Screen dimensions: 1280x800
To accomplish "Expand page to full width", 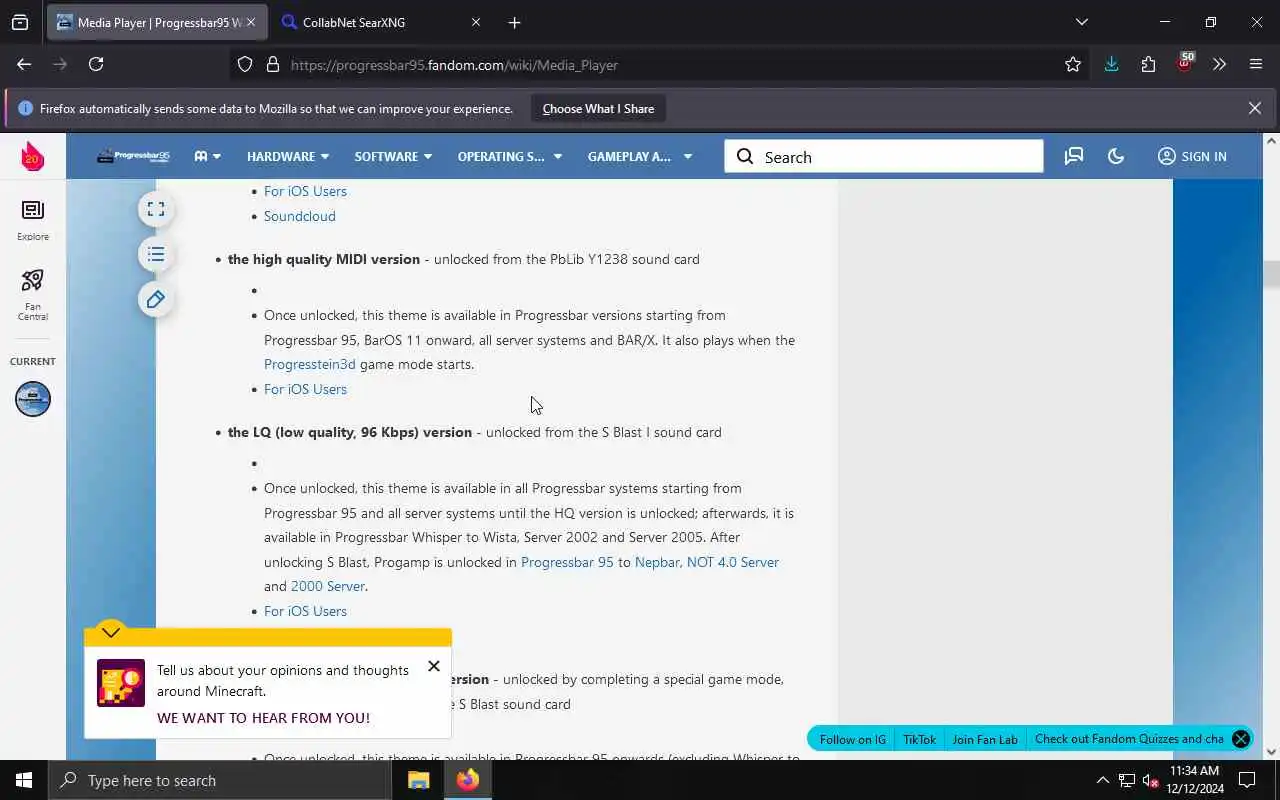I will (x=156, y=209).
